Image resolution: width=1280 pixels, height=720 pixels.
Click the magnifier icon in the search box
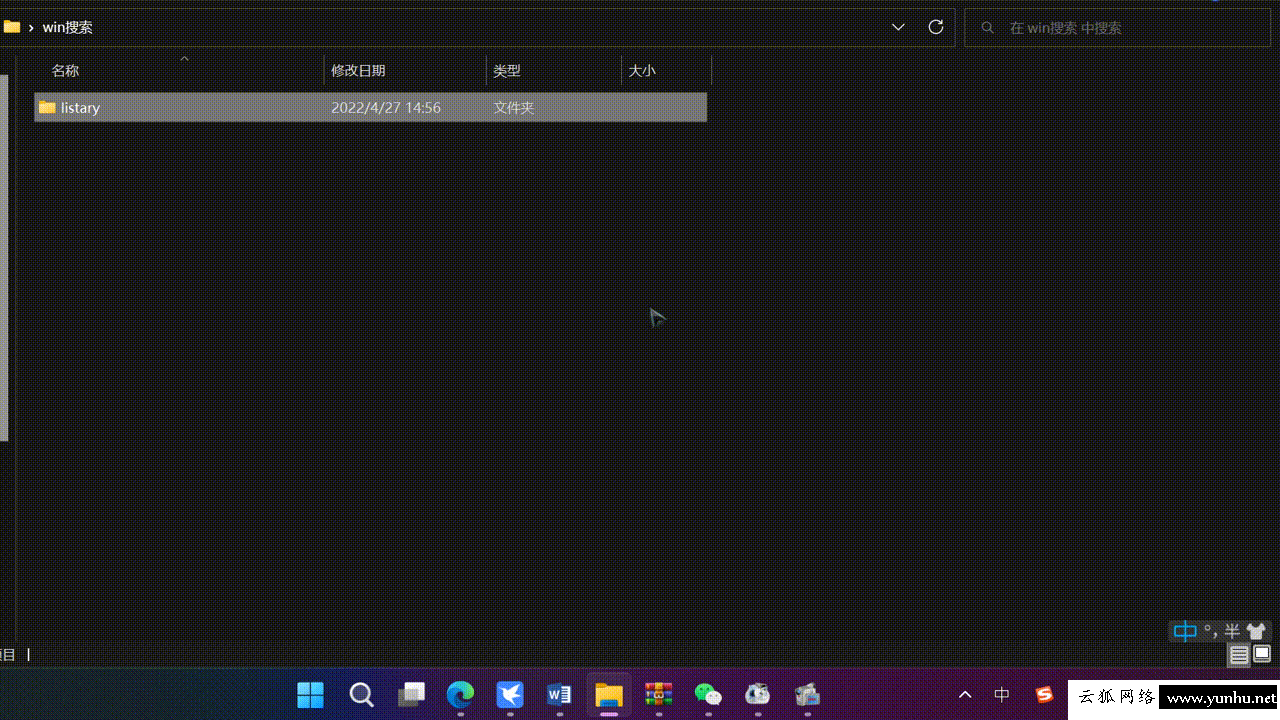(988, 28)
